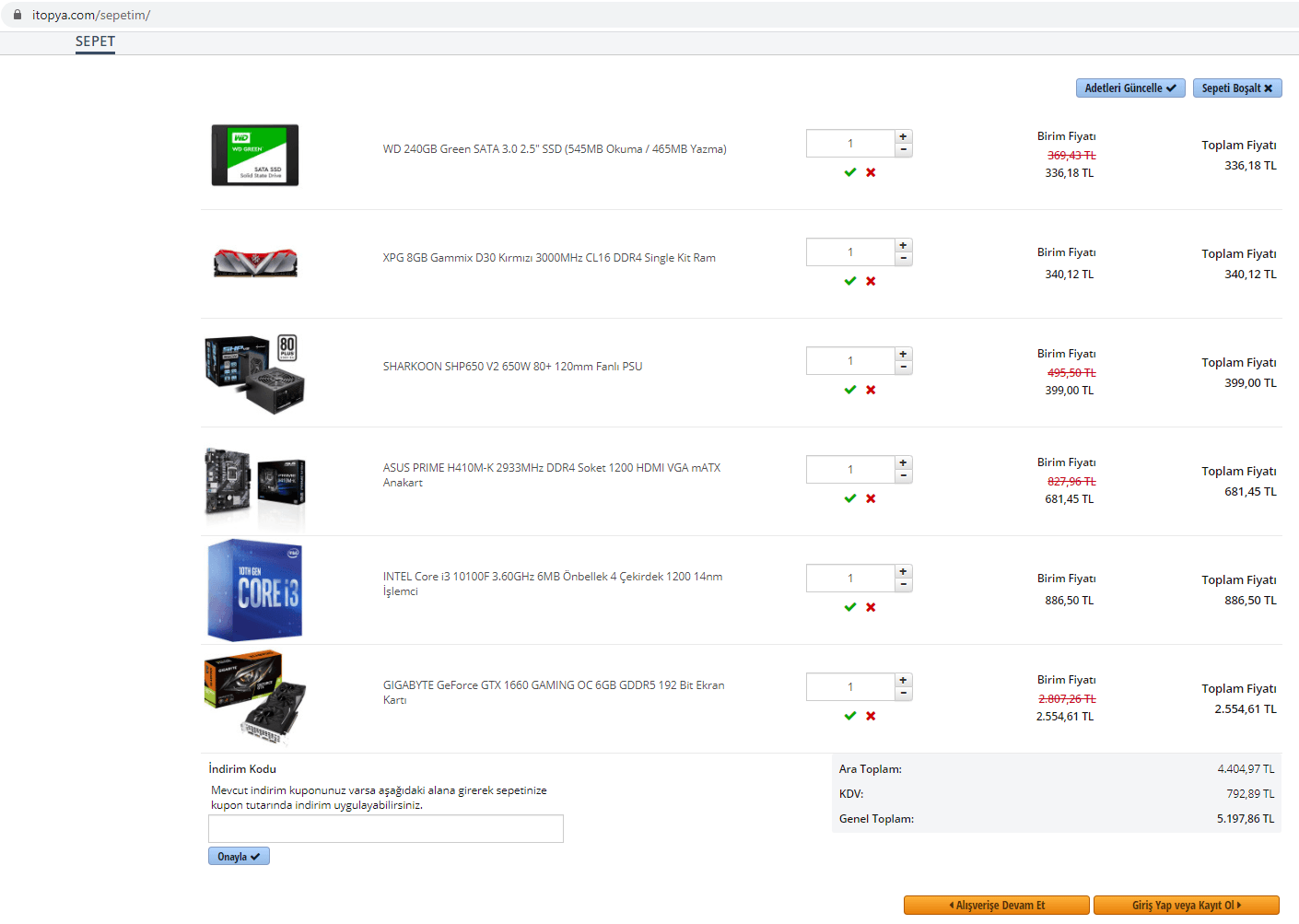1299x924 pixels.
Task: Delete XPG Gammix RAM using red X
Action: click(871, 281)
